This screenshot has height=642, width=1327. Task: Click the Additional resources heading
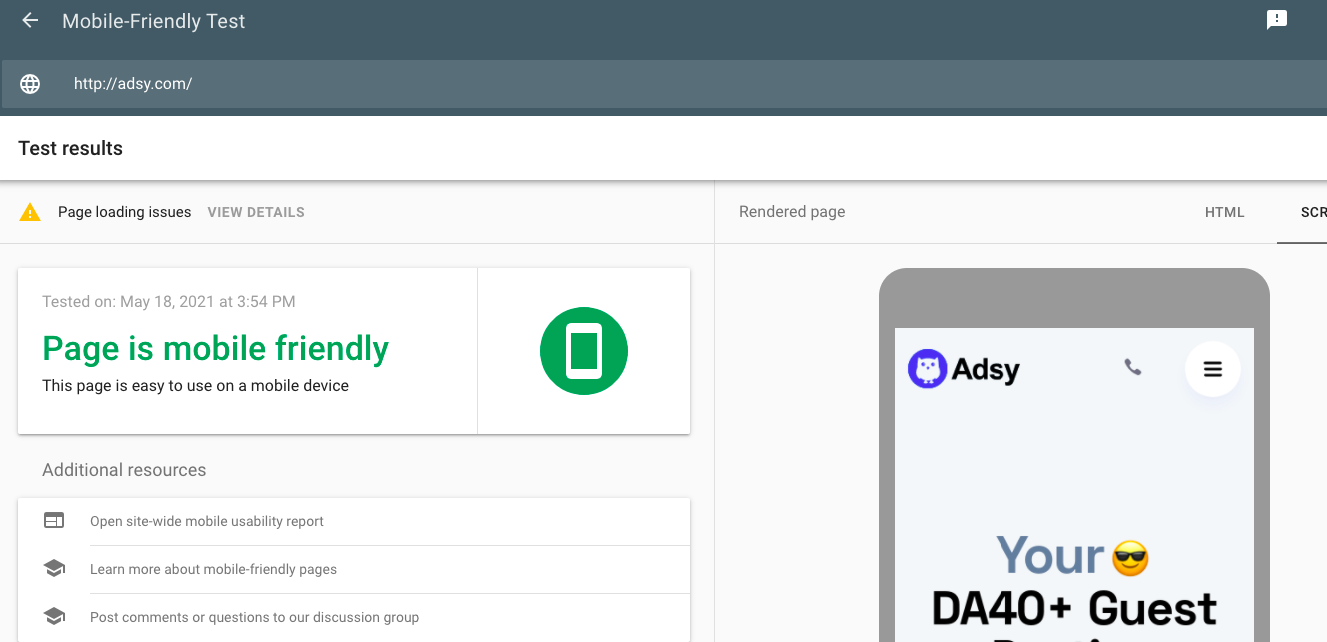[x=124, y=470]
